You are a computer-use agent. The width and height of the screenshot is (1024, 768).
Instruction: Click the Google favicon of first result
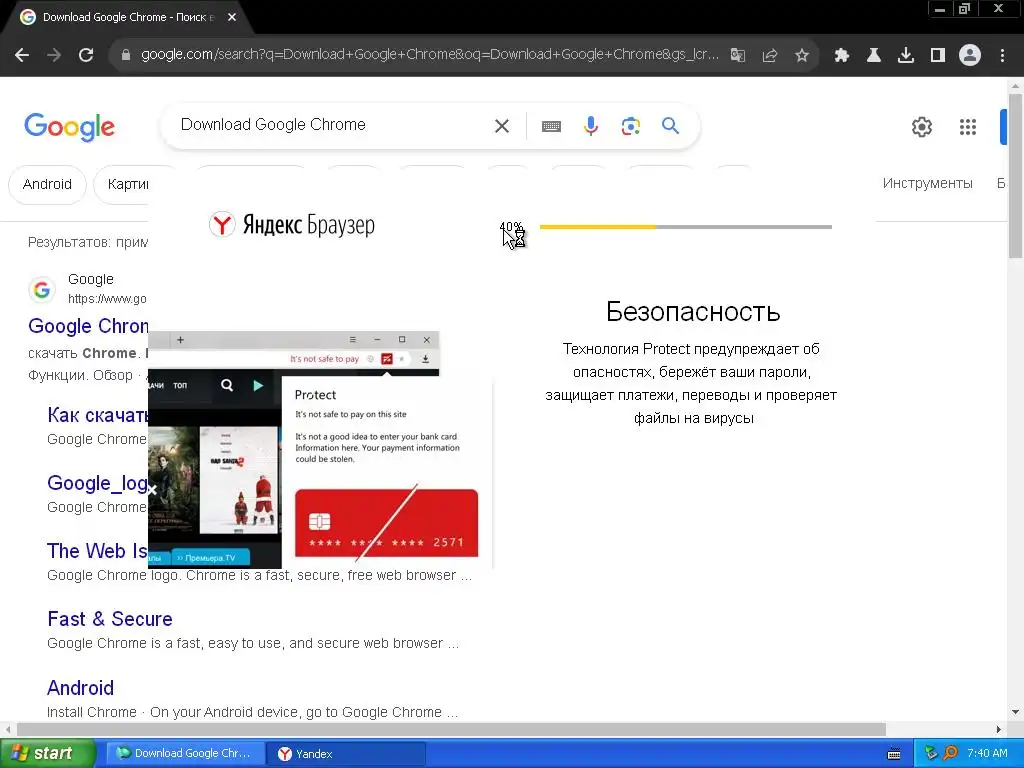click(42, 289)
